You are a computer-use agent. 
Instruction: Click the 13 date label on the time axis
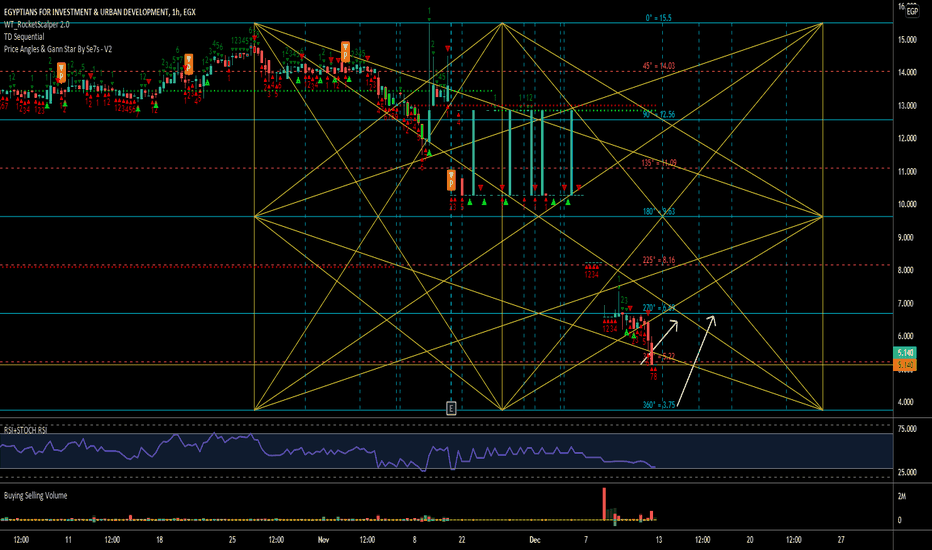659,540
